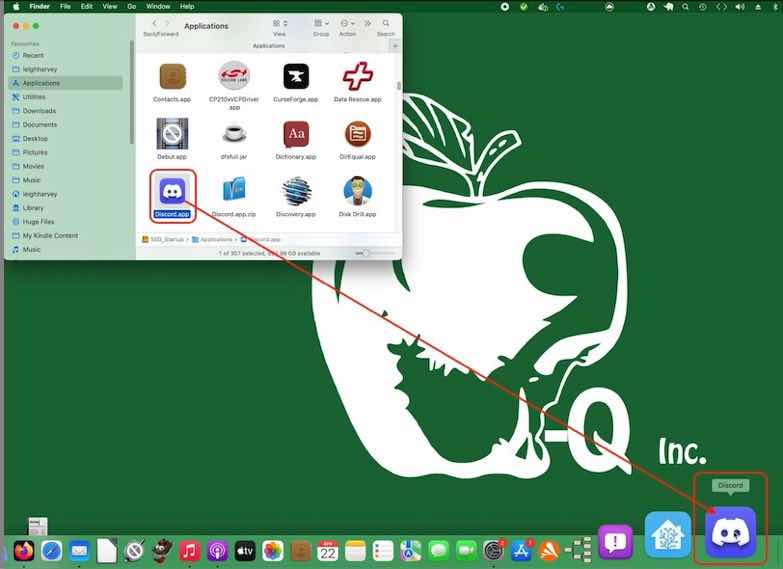The image size is (783, 569).
Task: Select Recent in the Finder sidebar
Action: coord(66,55)
